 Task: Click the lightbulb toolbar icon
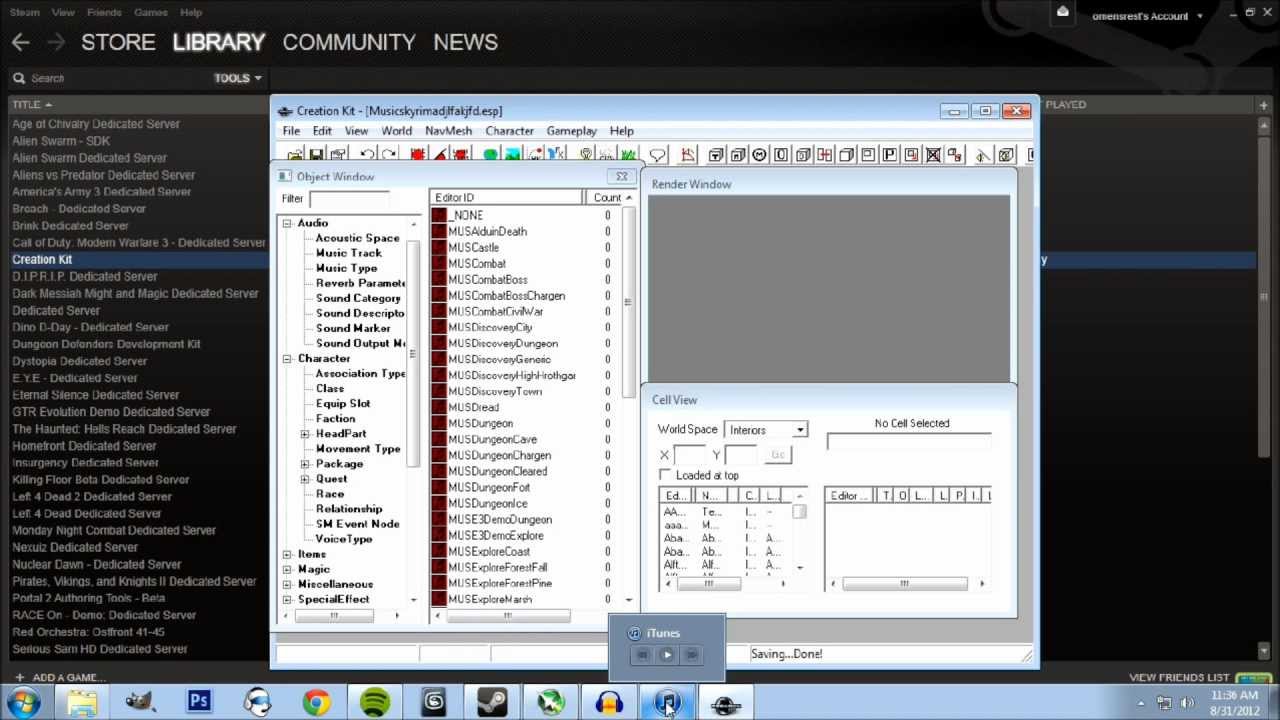[586, 155]
